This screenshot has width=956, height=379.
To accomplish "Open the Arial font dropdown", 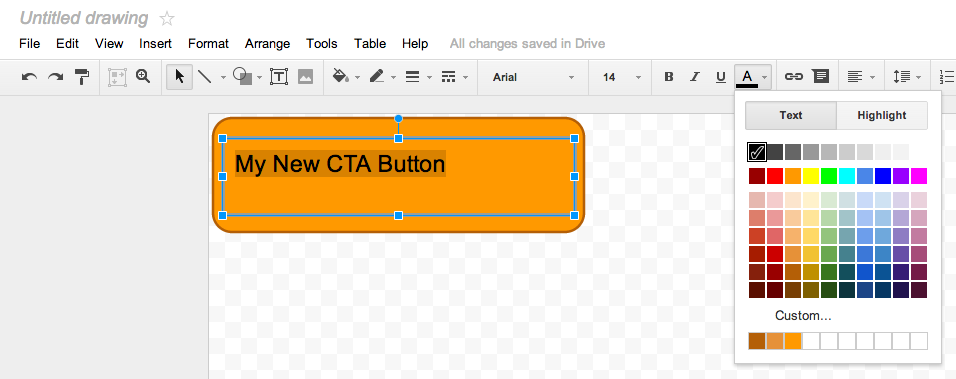I will coord(533,77).
